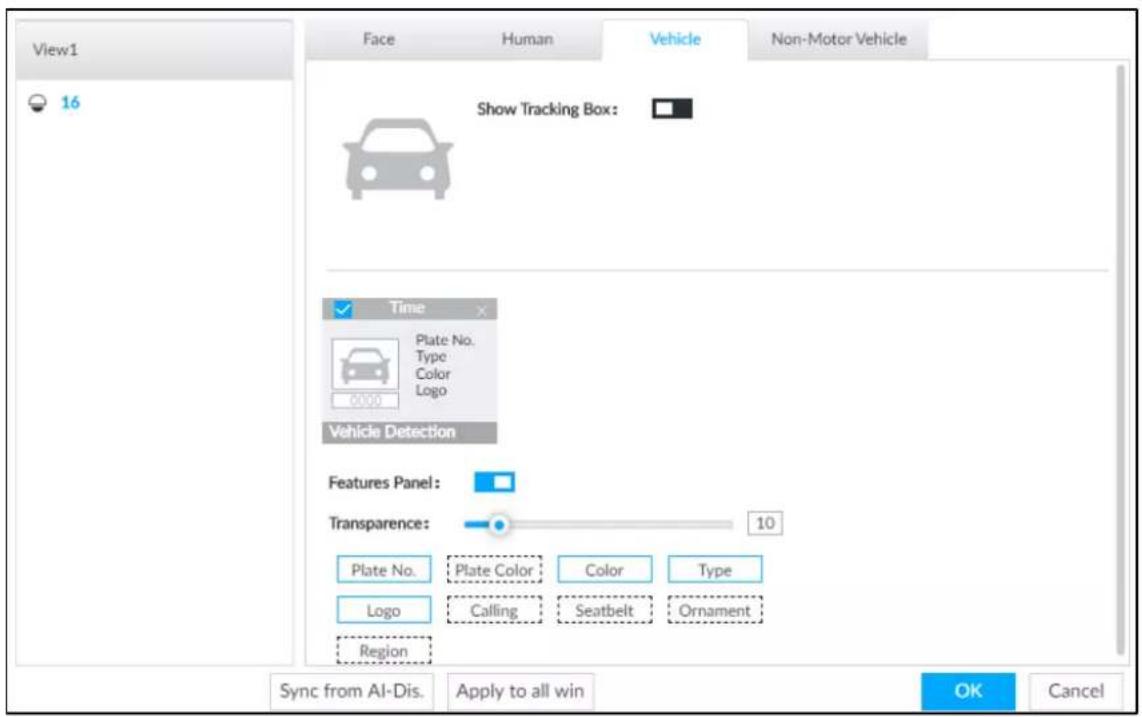Confirm settings with OK button

click(x=968, y=691)
